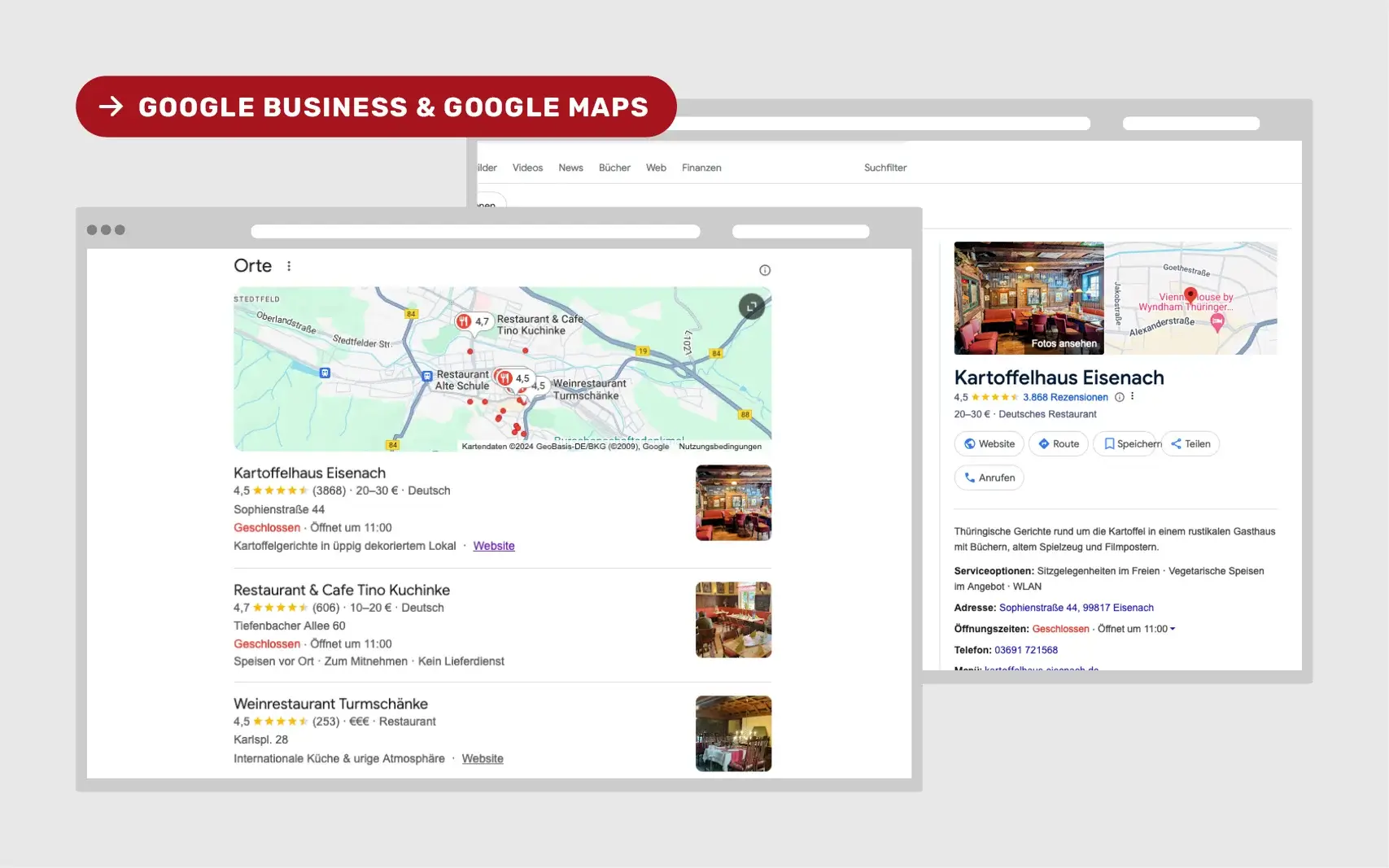Viewport: 1389px width, 868px height.
Task: Open the 3.868 Rezensionen link
Action: click(x=1065, y=397)
